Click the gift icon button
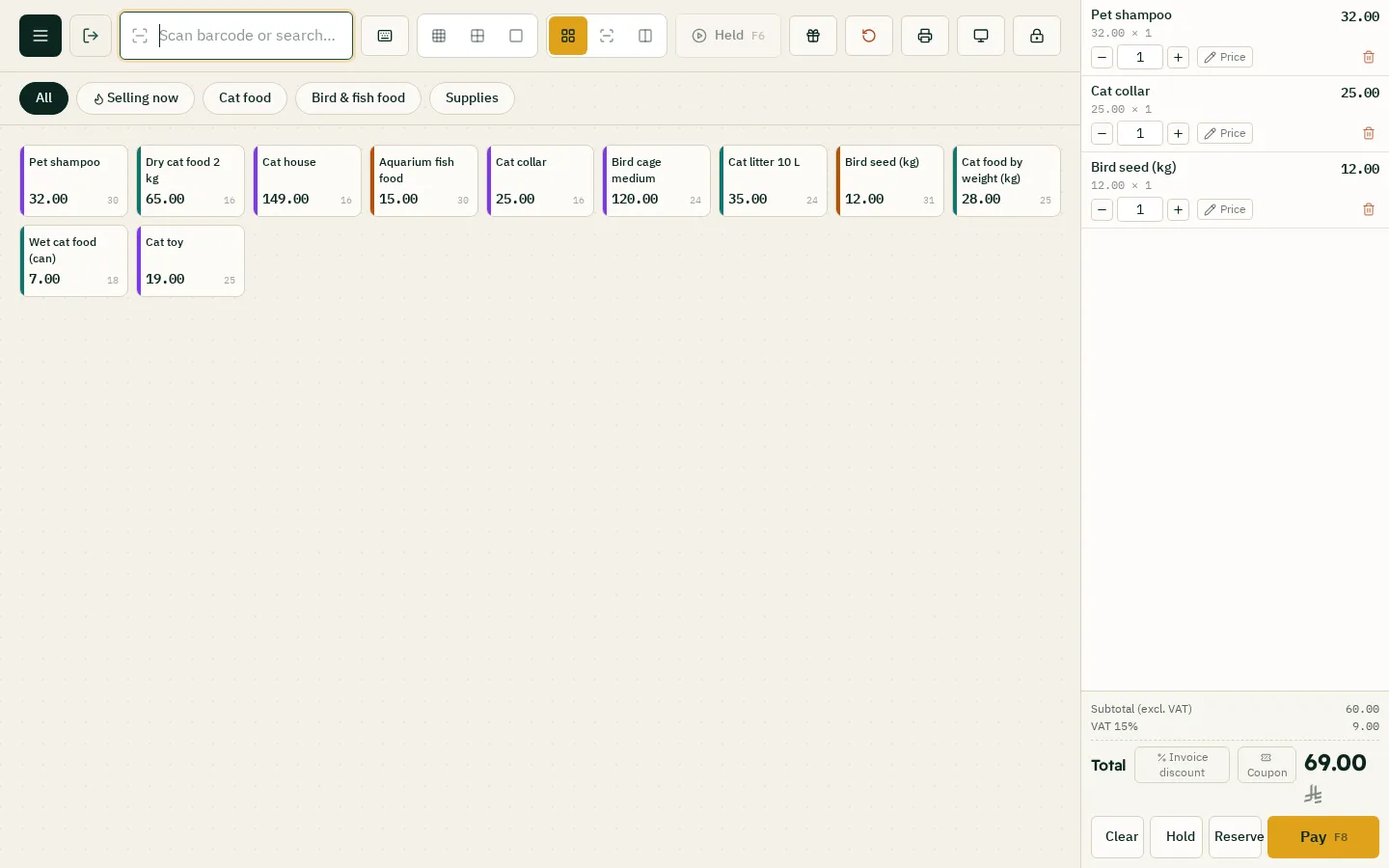1389x868 pixels. 813,36
